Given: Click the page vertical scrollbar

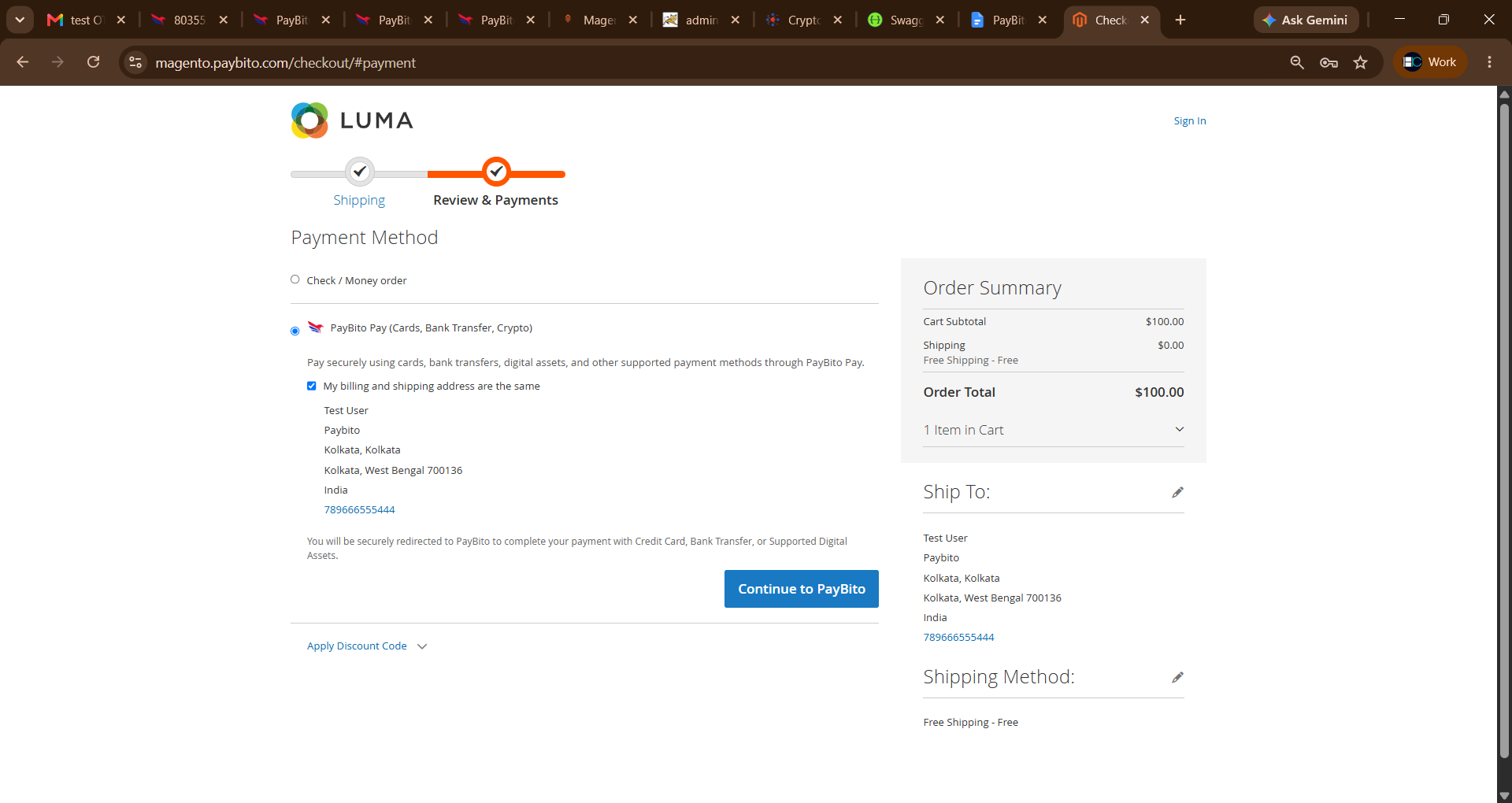Looking at the screenshot, I should pyautogui.click(x=1504, y=431).
